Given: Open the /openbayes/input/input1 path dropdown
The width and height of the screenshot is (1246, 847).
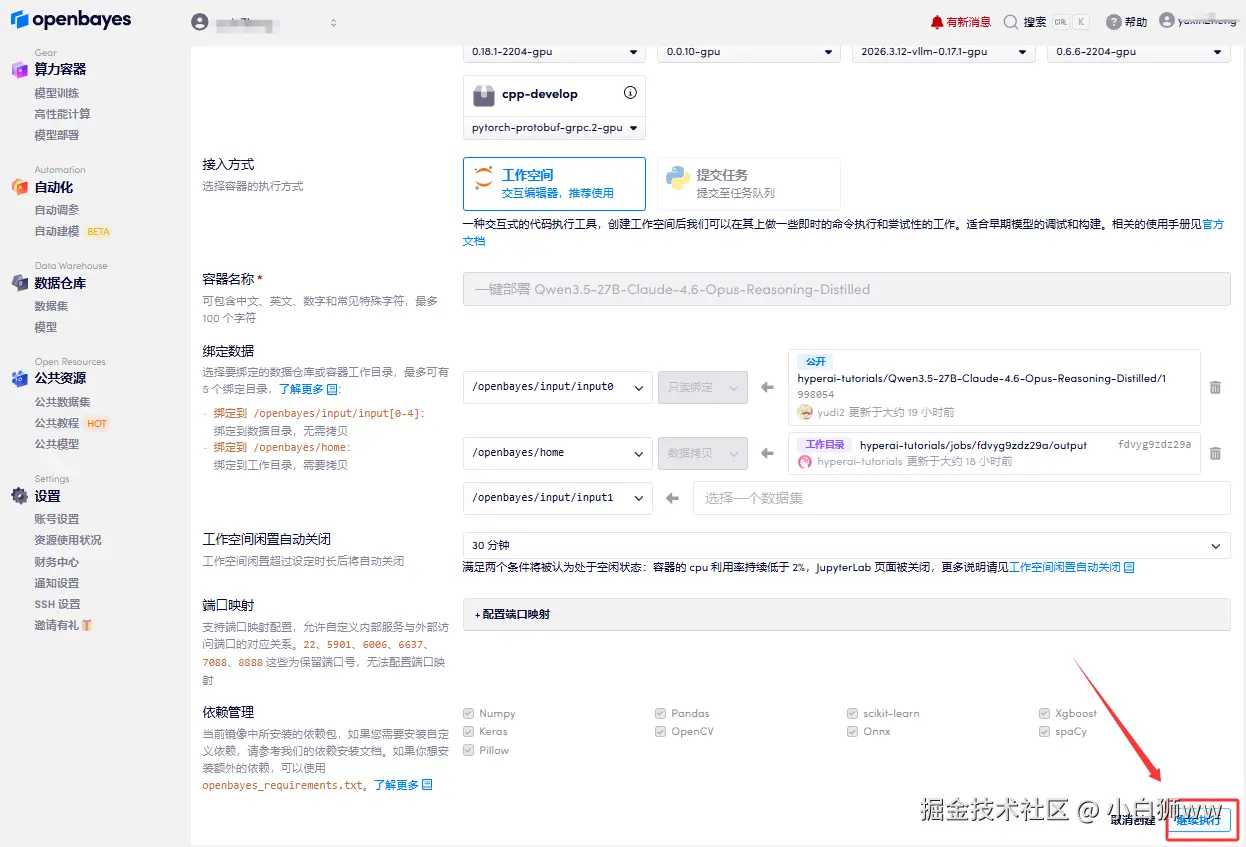Looking at the screenshot, I should pyautogui.click(x=557, y=497).
